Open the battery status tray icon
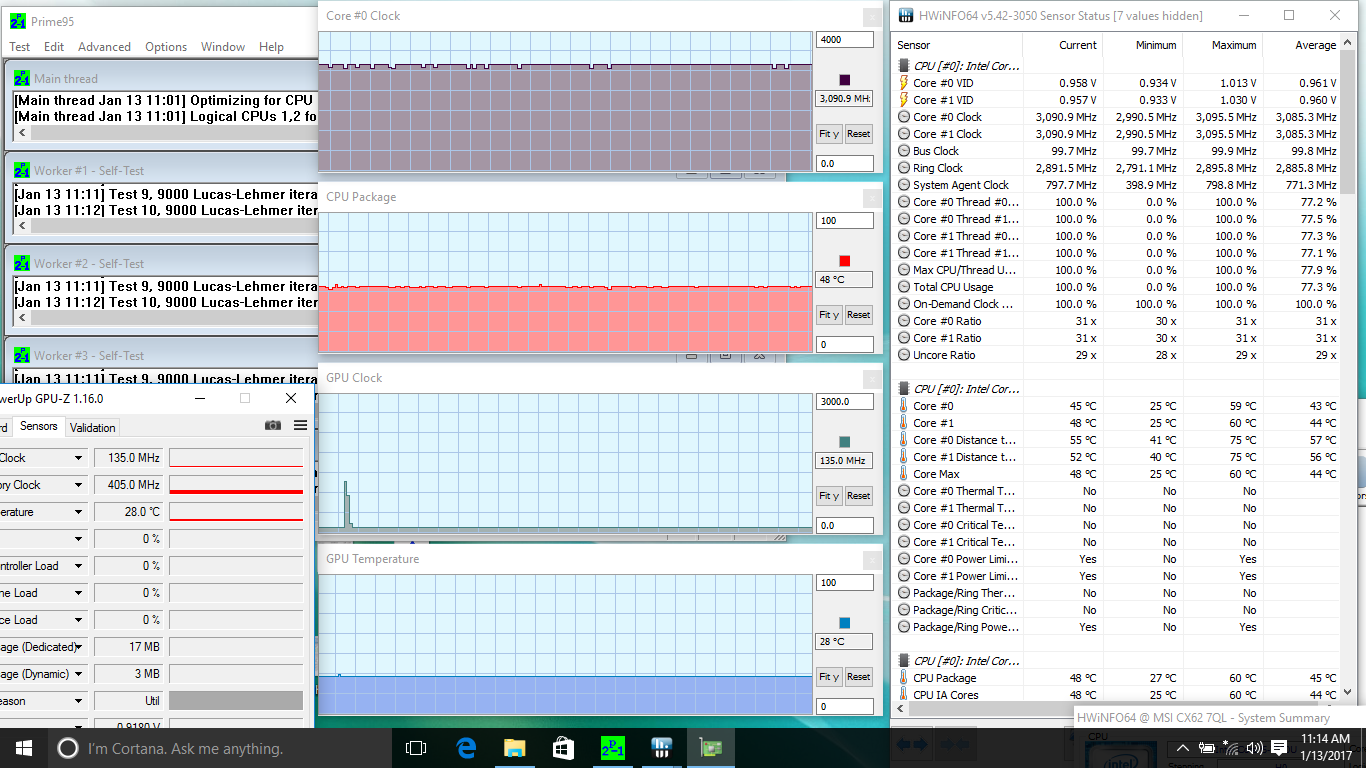The width and height of the screenshot is (1366, 768). (1208, 748)
